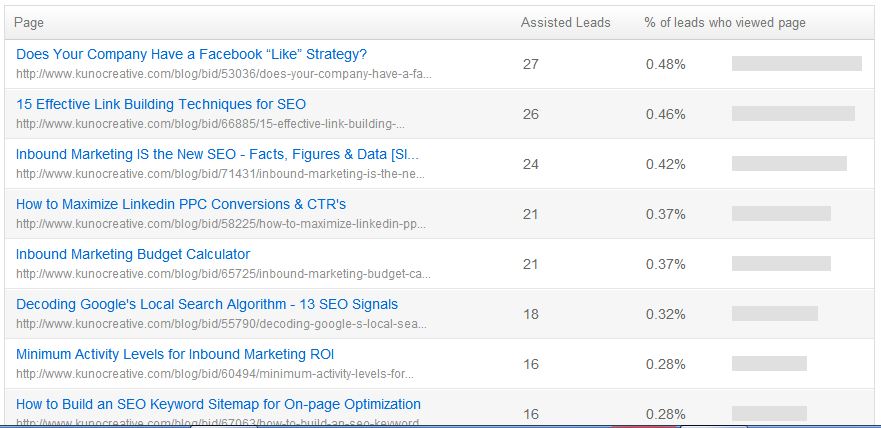Click the "% of leads who viewed page" header
Viewport: 881px width, 428px height.
[x=724, y=22]
